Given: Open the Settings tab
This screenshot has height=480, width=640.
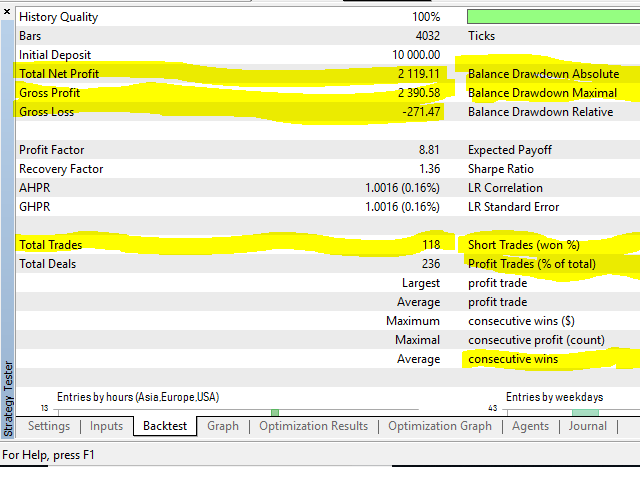Looking at the screenshot, I should point(49,426).
